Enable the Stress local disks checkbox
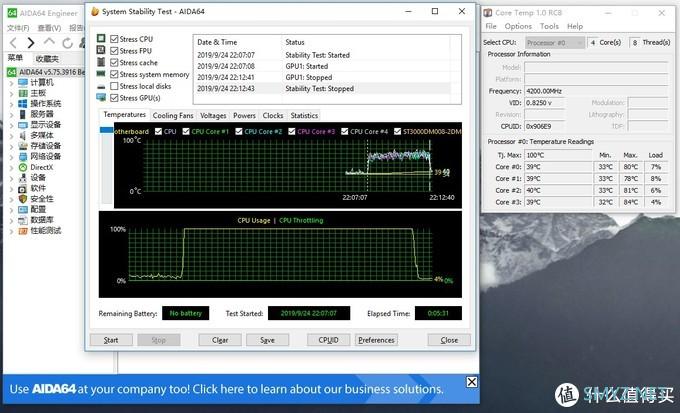 pyautogui.click(x=114, y=86)
